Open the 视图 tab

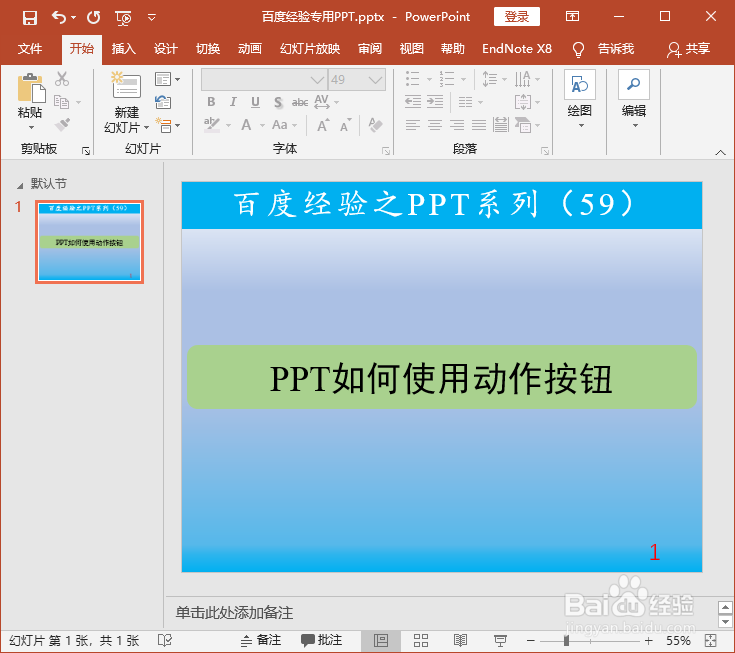pos(412,48)
